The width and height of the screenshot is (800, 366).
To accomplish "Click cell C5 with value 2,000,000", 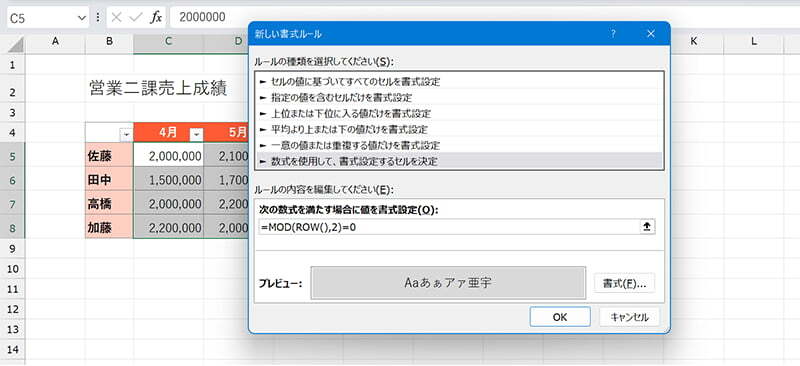I will click(x=168, y=156).
